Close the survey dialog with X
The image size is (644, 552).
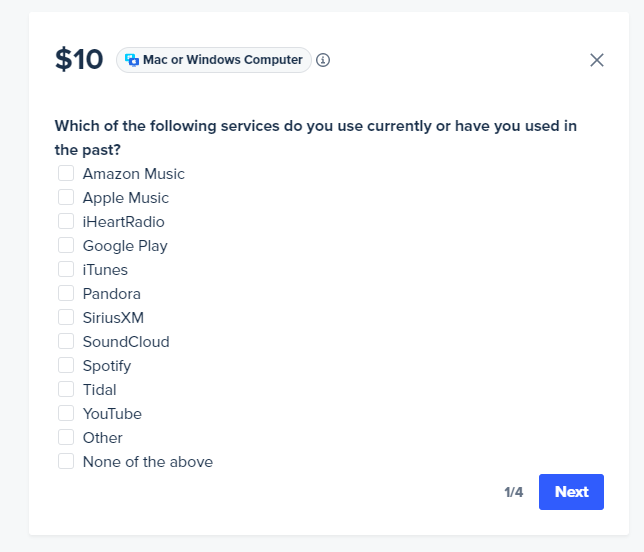(x=596, y=60)
